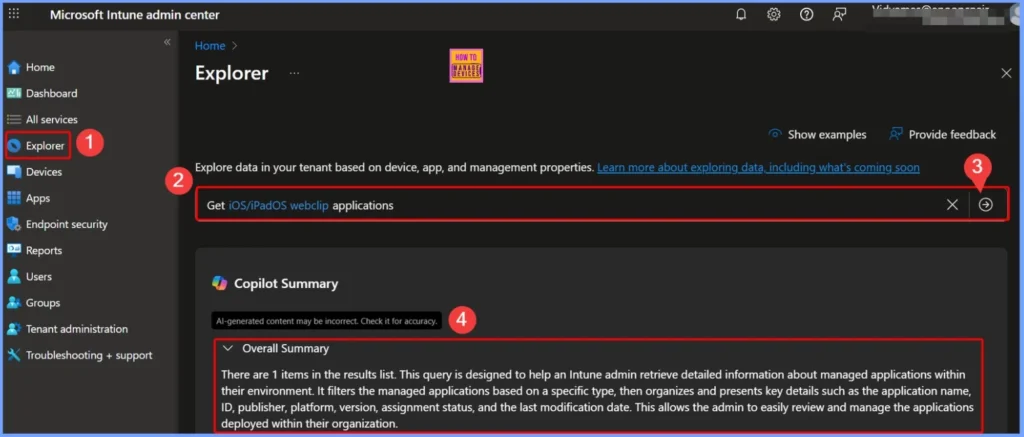Go to Apps in the sidebar
The width and height of the screenshot is (1024, 437).
[38, 198]
